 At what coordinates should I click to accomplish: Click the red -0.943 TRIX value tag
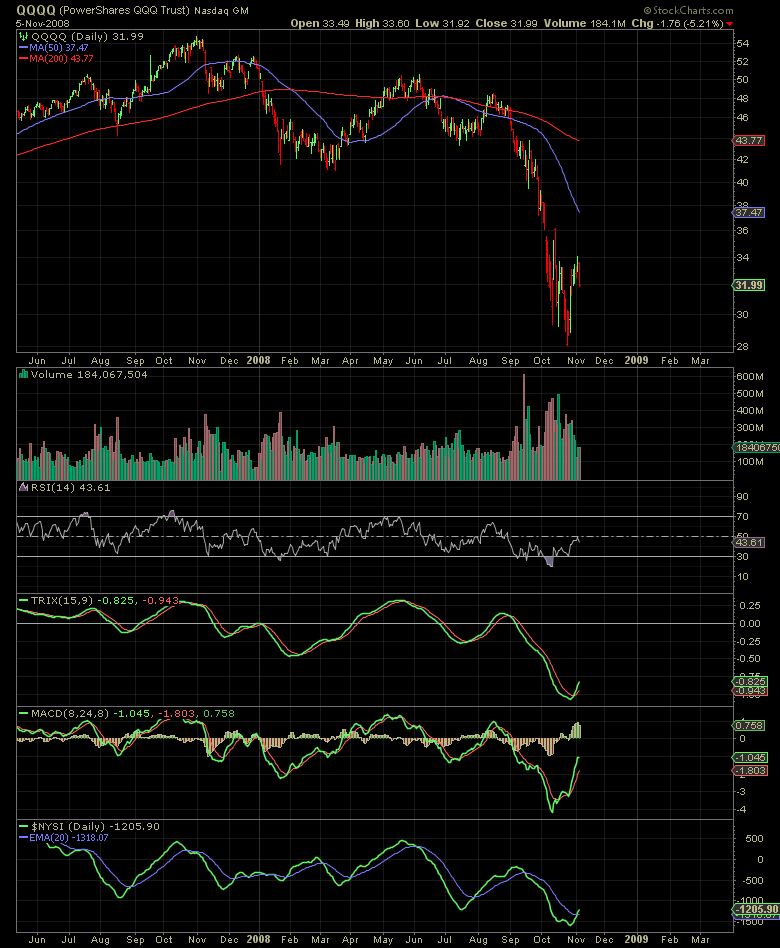(x=750, y=691)
